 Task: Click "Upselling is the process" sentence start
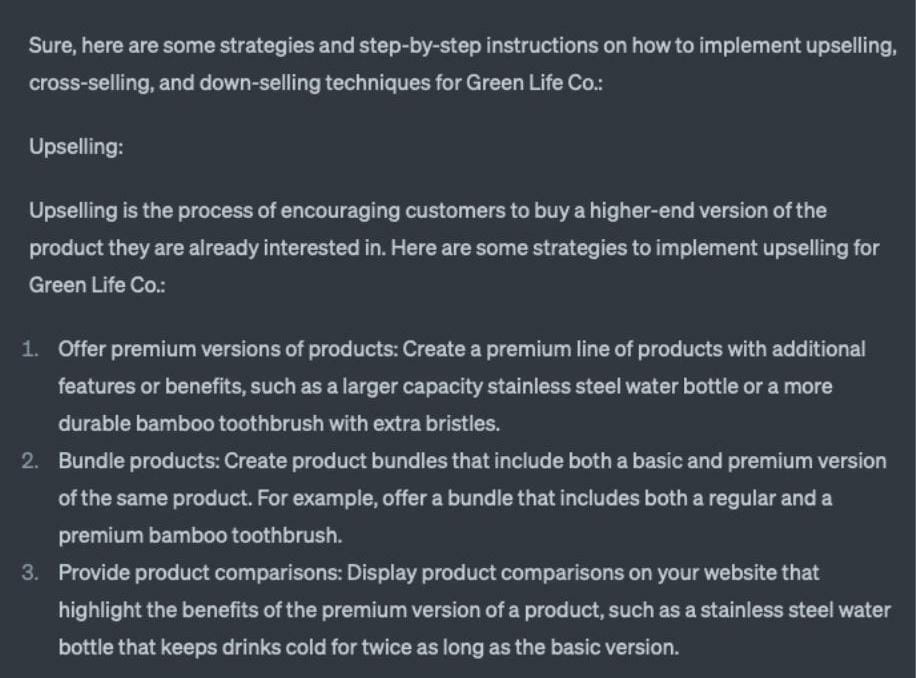[x=141, y=211]
